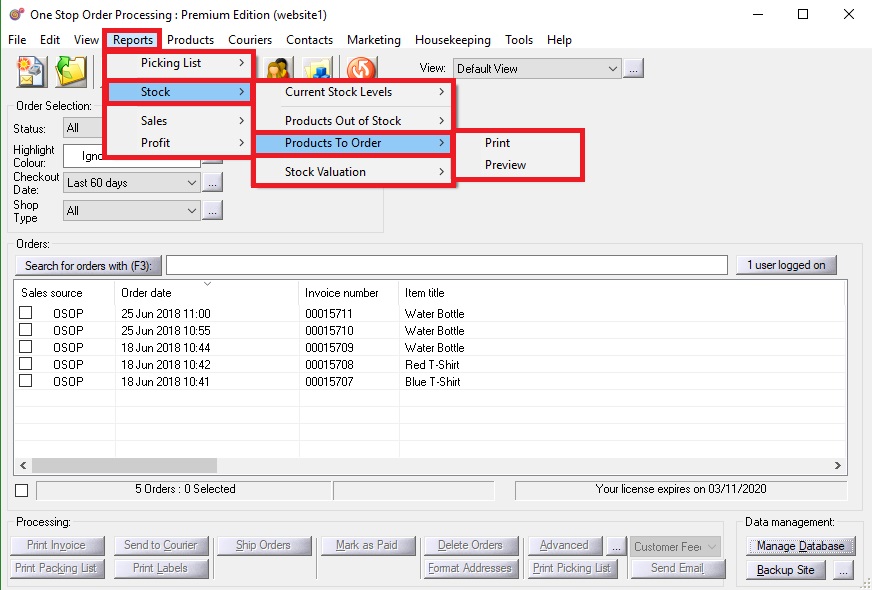Click the folder with blue boxes toolbar icon
The height and width of the screenshot is (590, 872).
318,69
